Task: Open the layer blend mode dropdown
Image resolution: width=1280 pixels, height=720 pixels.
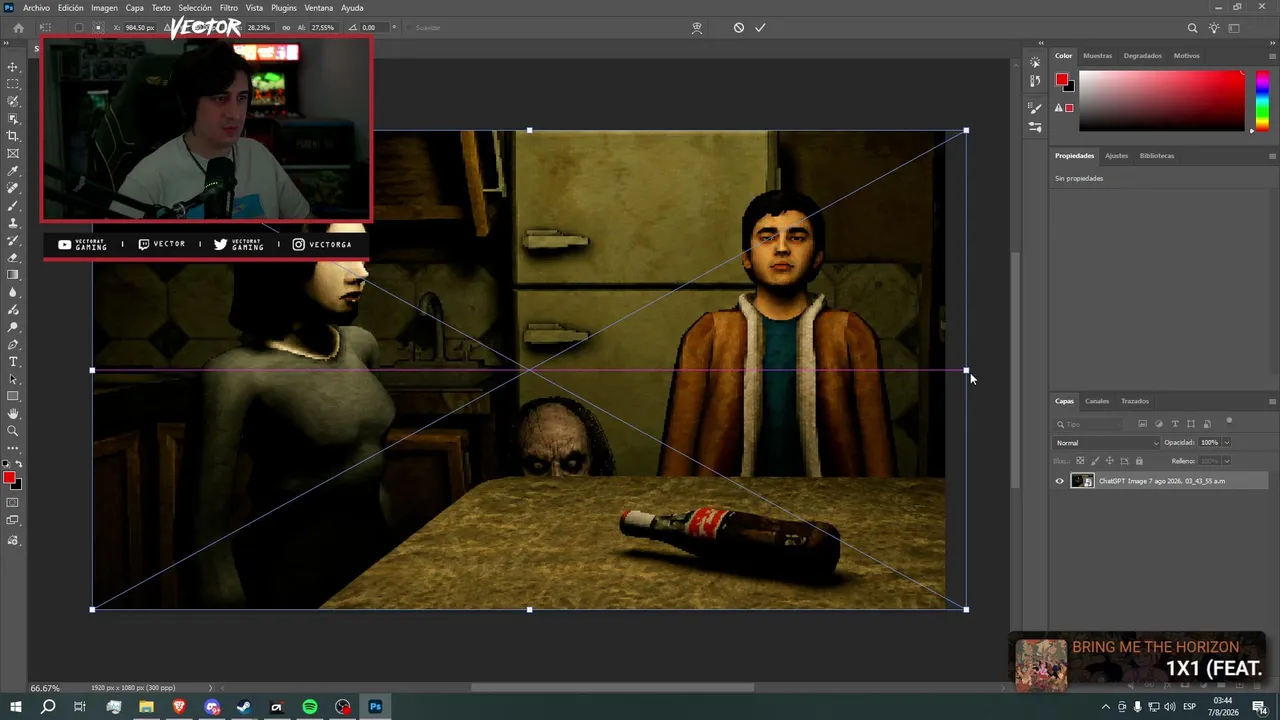Action: click(1107, 443)
